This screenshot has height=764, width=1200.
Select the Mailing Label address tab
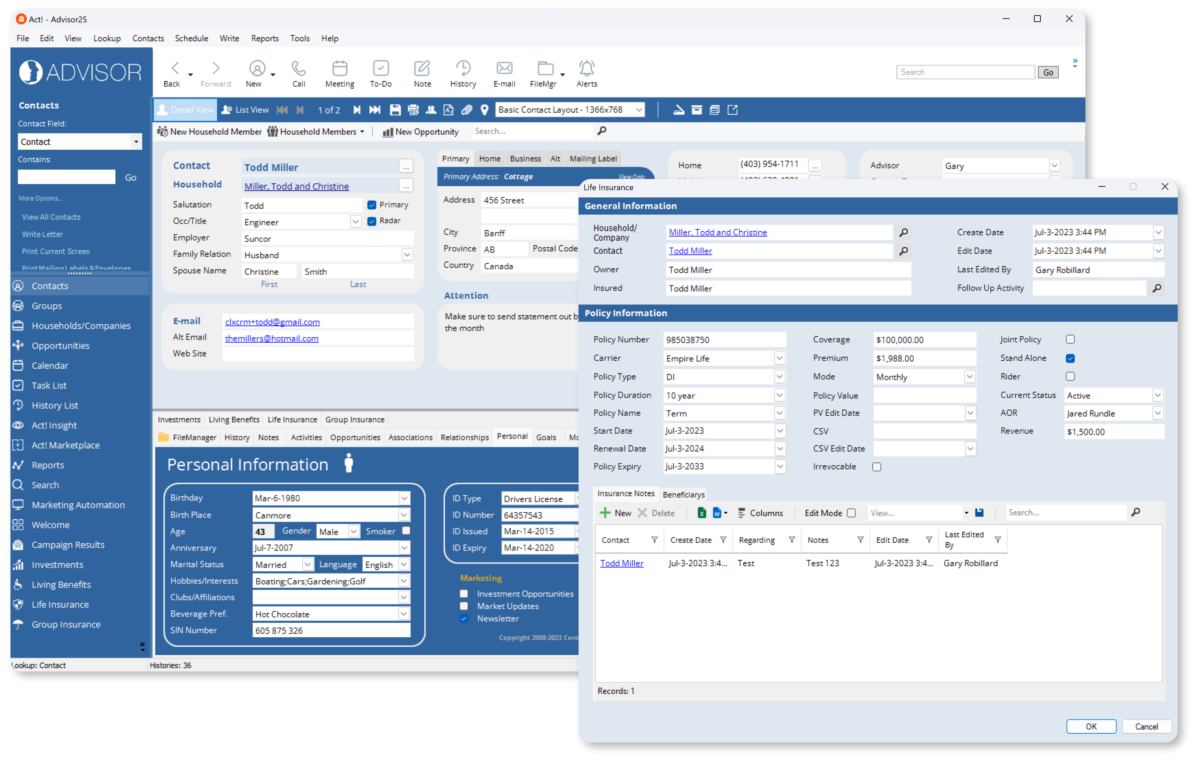coord(594,158)
